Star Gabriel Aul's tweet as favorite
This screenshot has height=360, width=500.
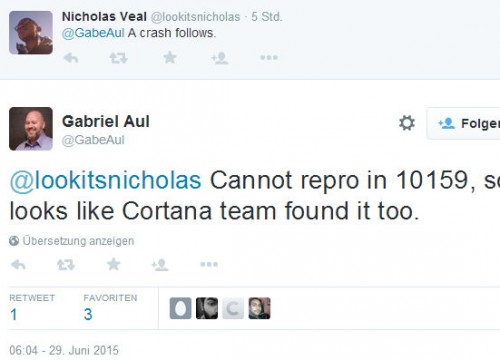pos(114,264)
